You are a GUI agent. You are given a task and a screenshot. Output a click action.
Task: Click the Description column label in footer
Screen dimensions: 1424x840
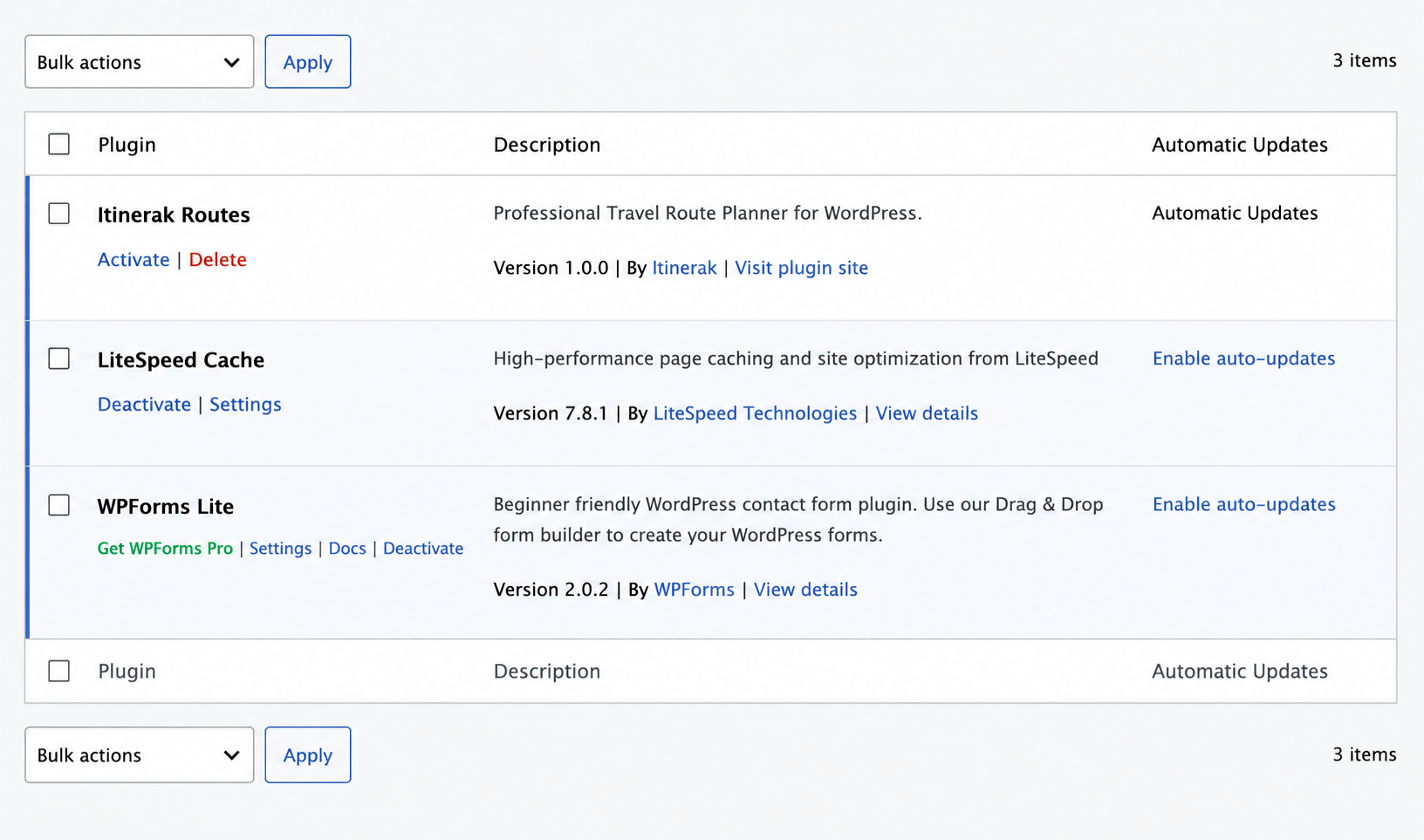(x=547, y=672)
